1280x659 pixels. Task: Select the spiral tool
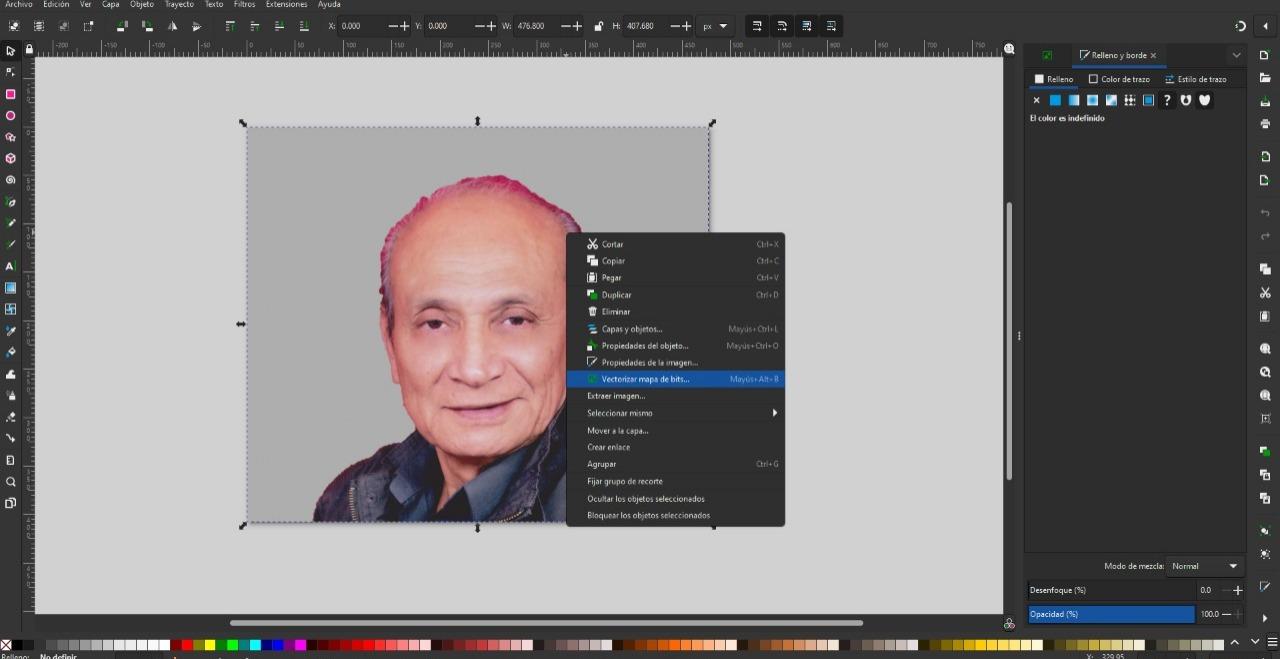click(11, 180)
